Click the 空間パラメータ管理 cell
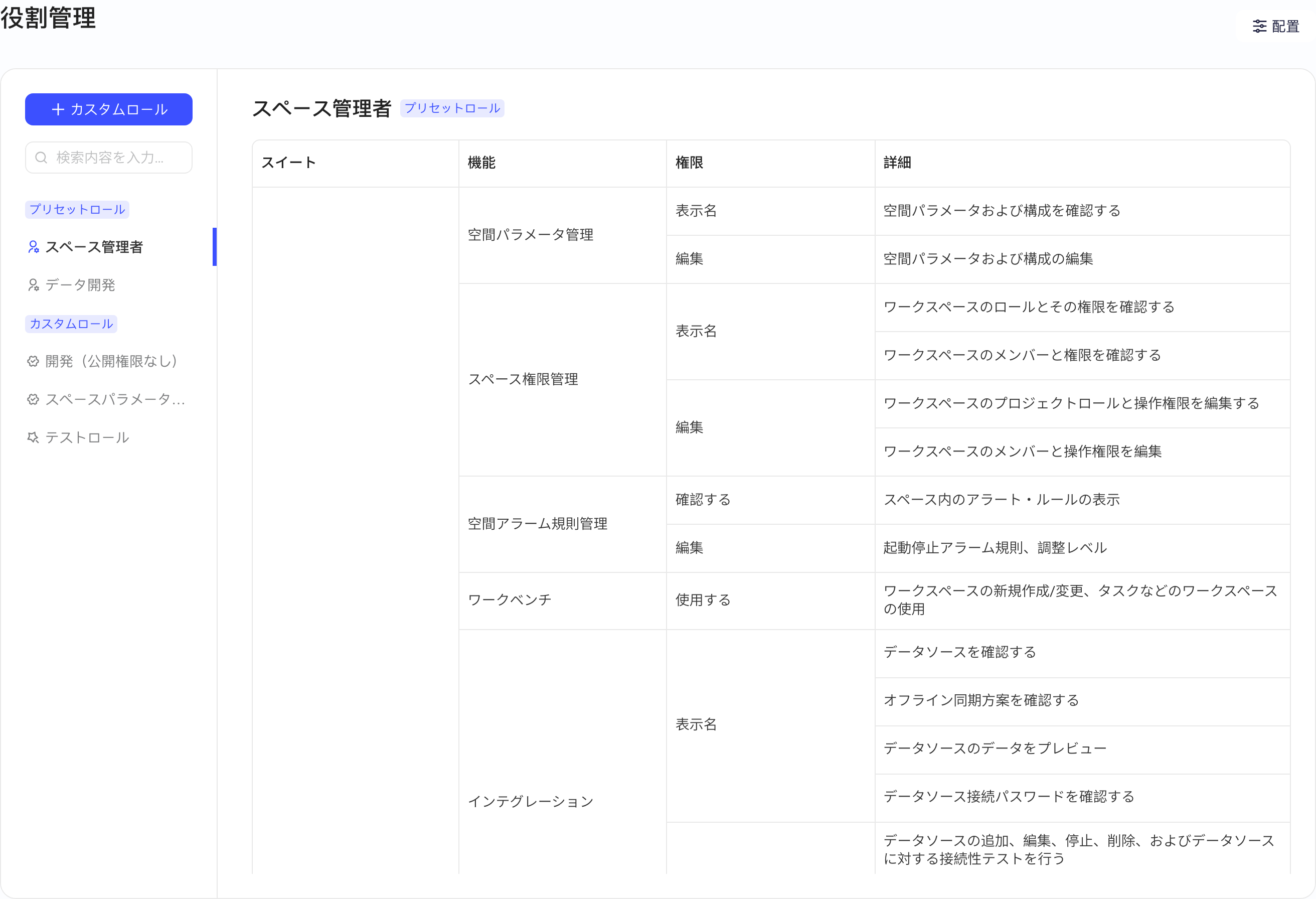Screen dimensions: 1316x899 (x=562, y=235)
